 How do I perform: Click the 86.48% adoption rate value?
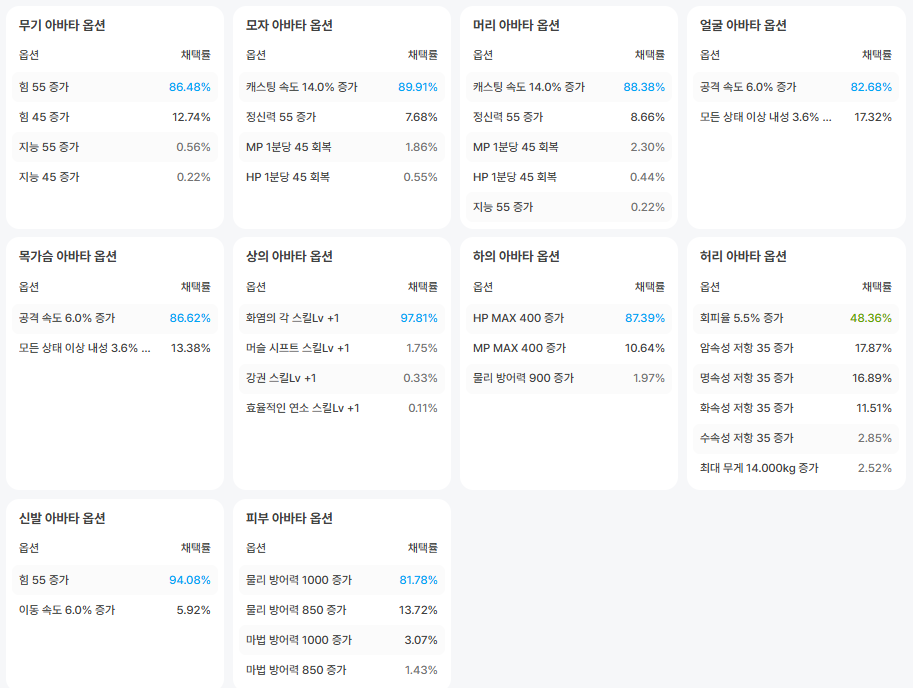(190, 87)
